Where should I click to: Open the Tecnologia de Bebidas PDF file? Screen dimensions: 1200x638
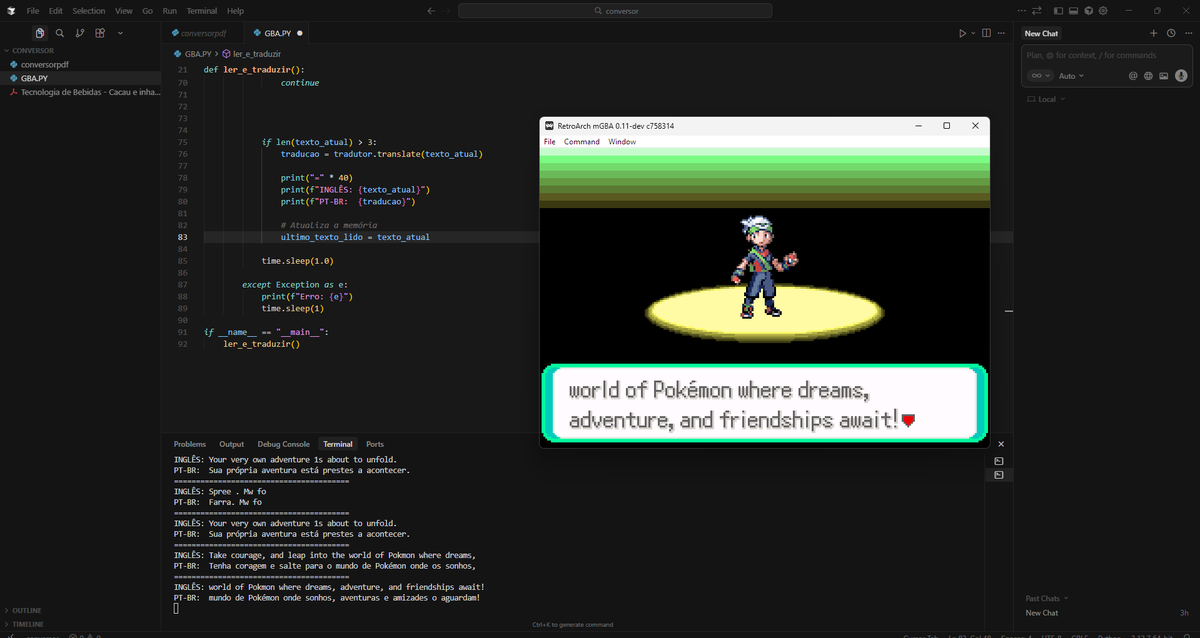pos(80,91)
